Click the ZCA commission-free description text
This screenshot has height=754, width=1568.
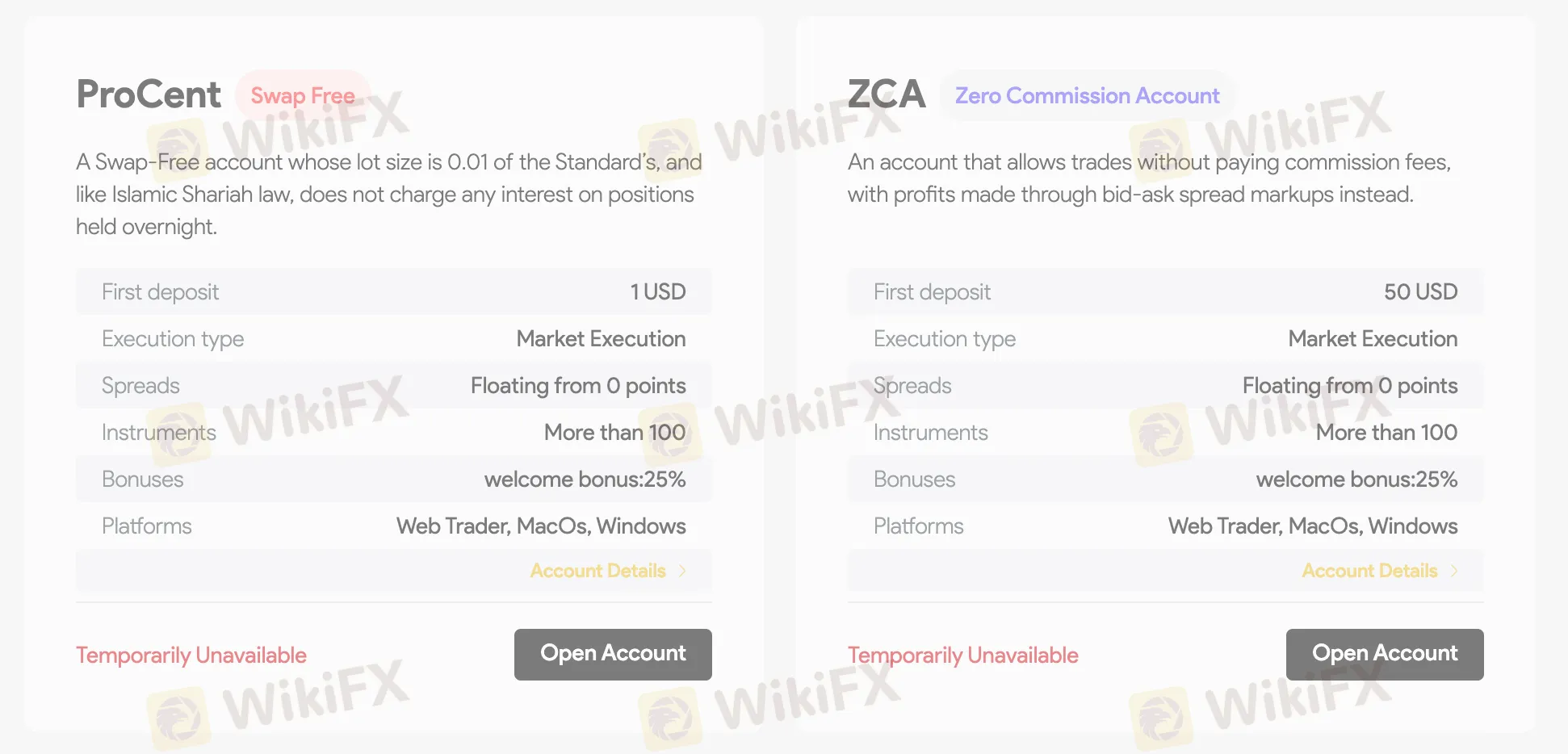[1148, 178]
